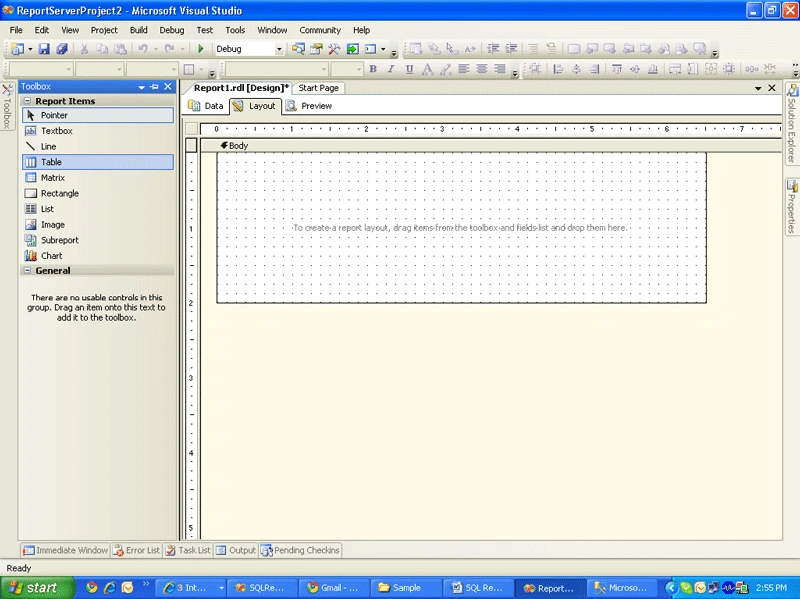Open the active documents list dropdown arrow
The image size is (800, 599).
(758, 88)
